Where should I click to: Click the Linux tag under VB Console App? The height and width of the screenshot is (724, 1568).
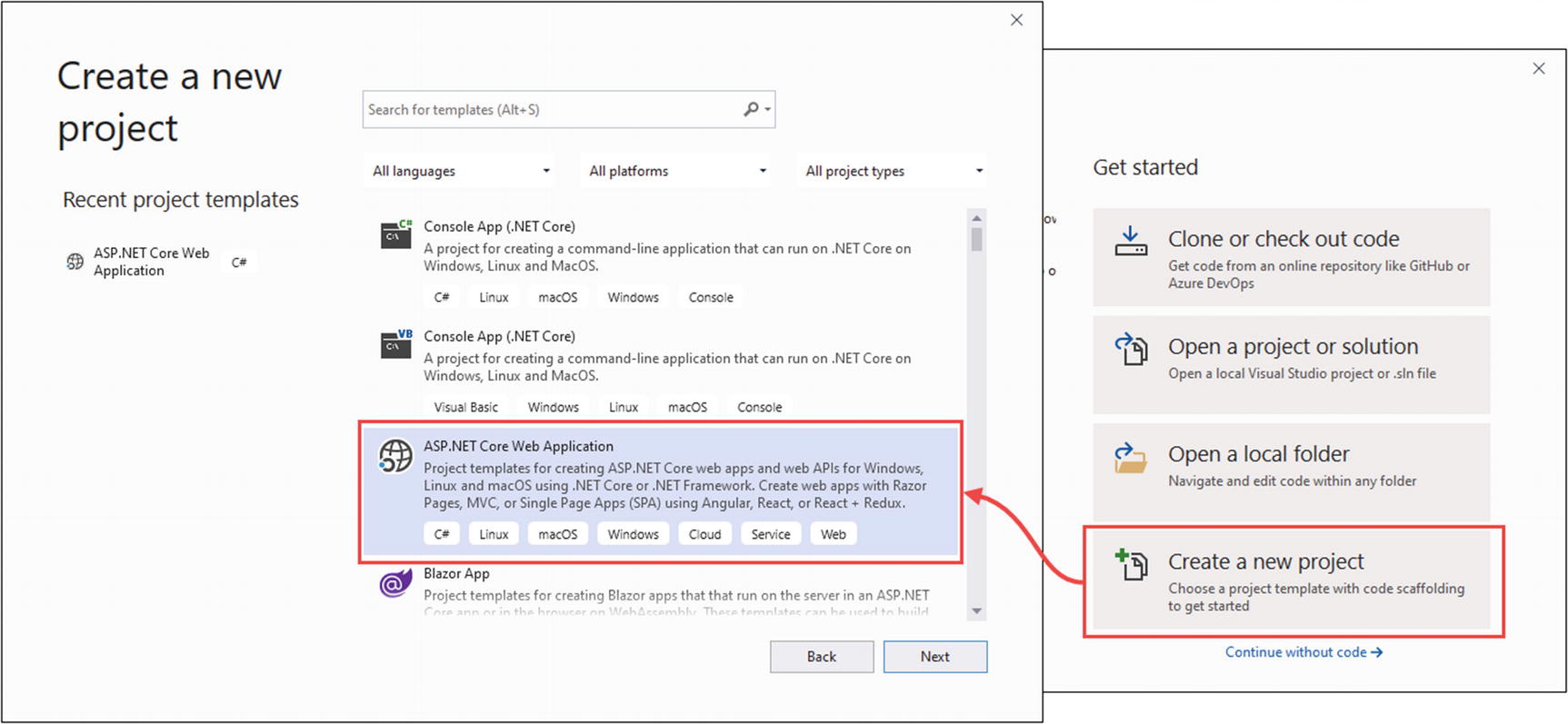click(x=624, y=407)
